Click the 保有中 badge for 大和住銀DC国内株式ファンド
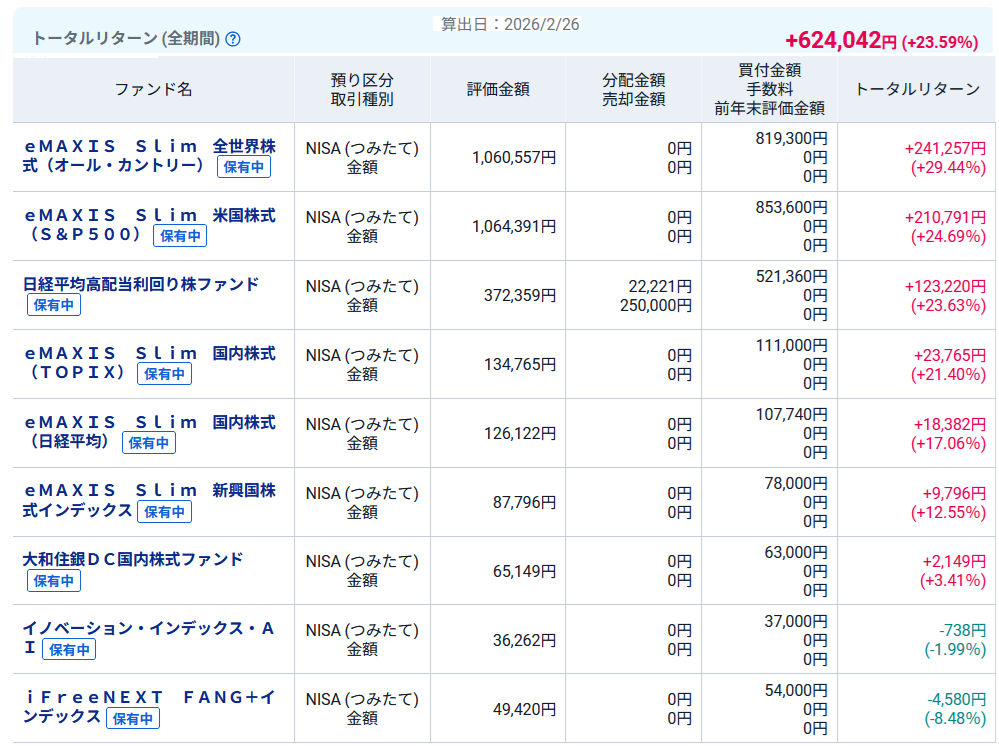 point(54,581)
